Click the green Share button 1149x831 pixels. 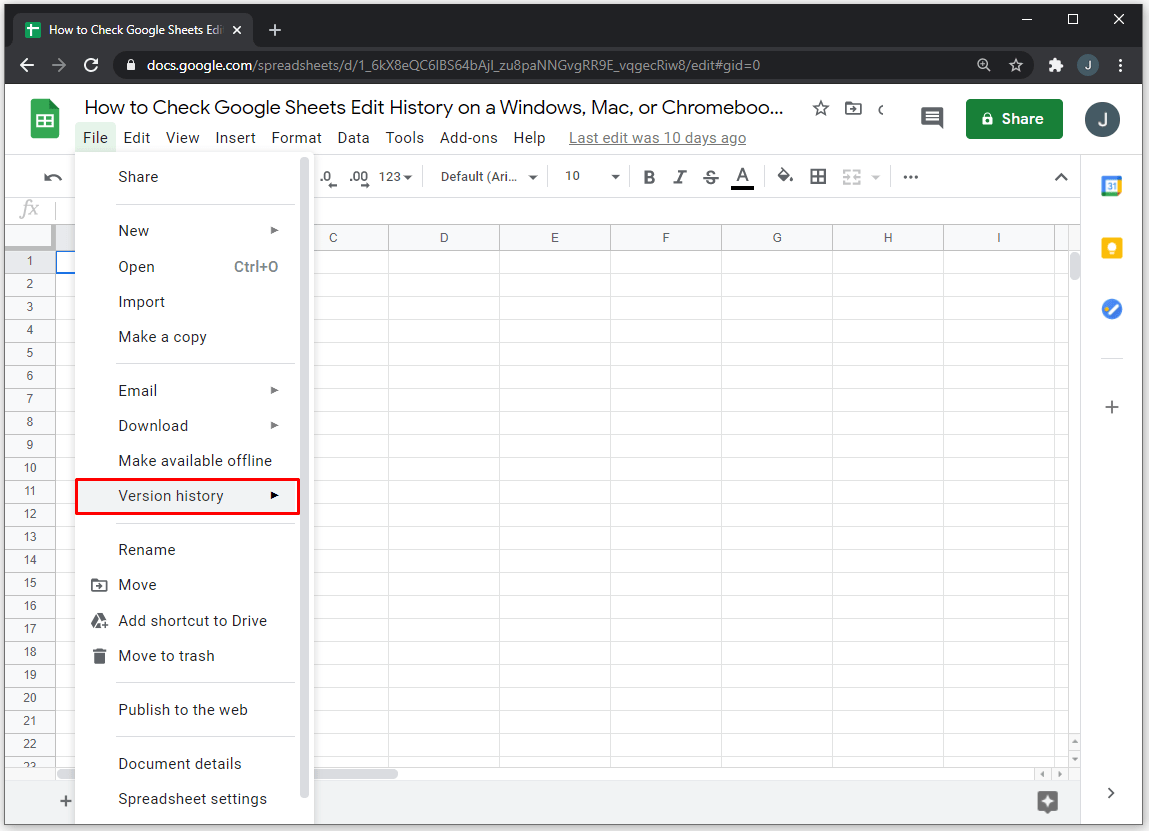click(x=1013, y=119)
